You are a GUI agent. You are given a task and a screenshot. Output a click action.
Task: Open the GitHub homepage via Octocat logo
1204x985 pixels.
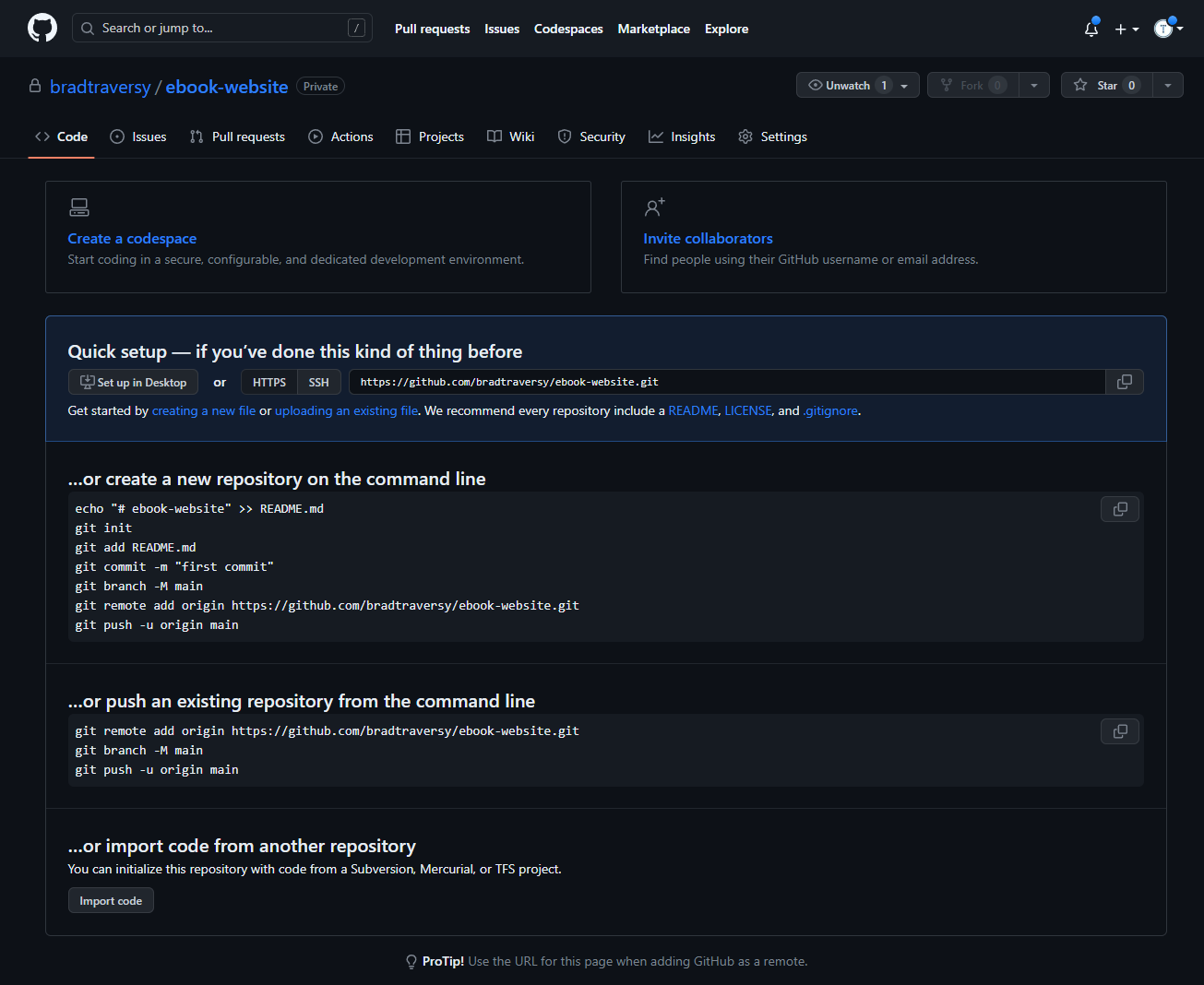(42, 28)
